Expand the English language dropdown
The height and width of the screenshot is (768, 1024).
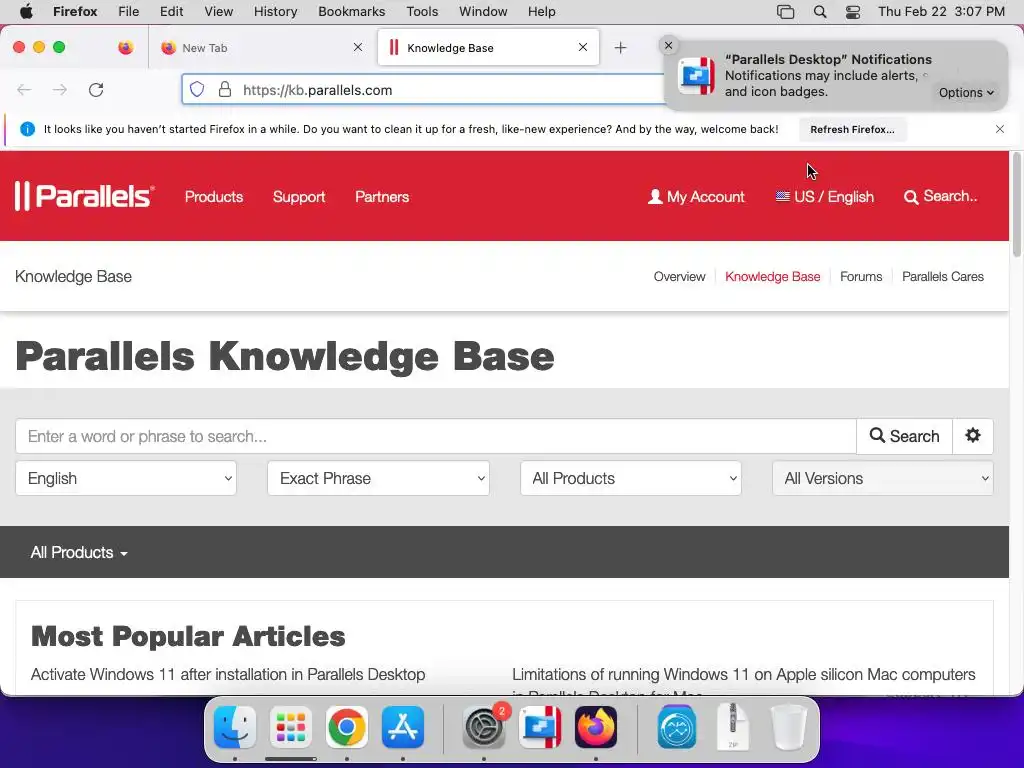tap(126, 478)
